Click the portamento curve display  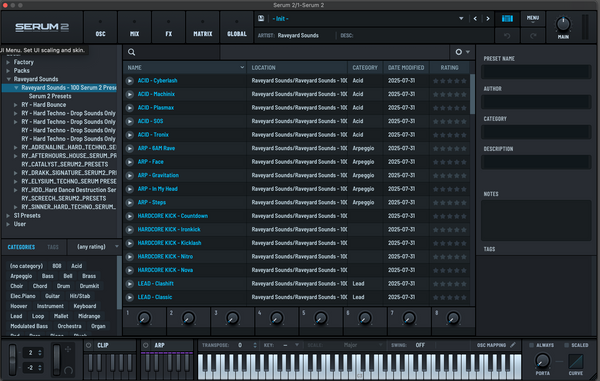click(576, 361)
